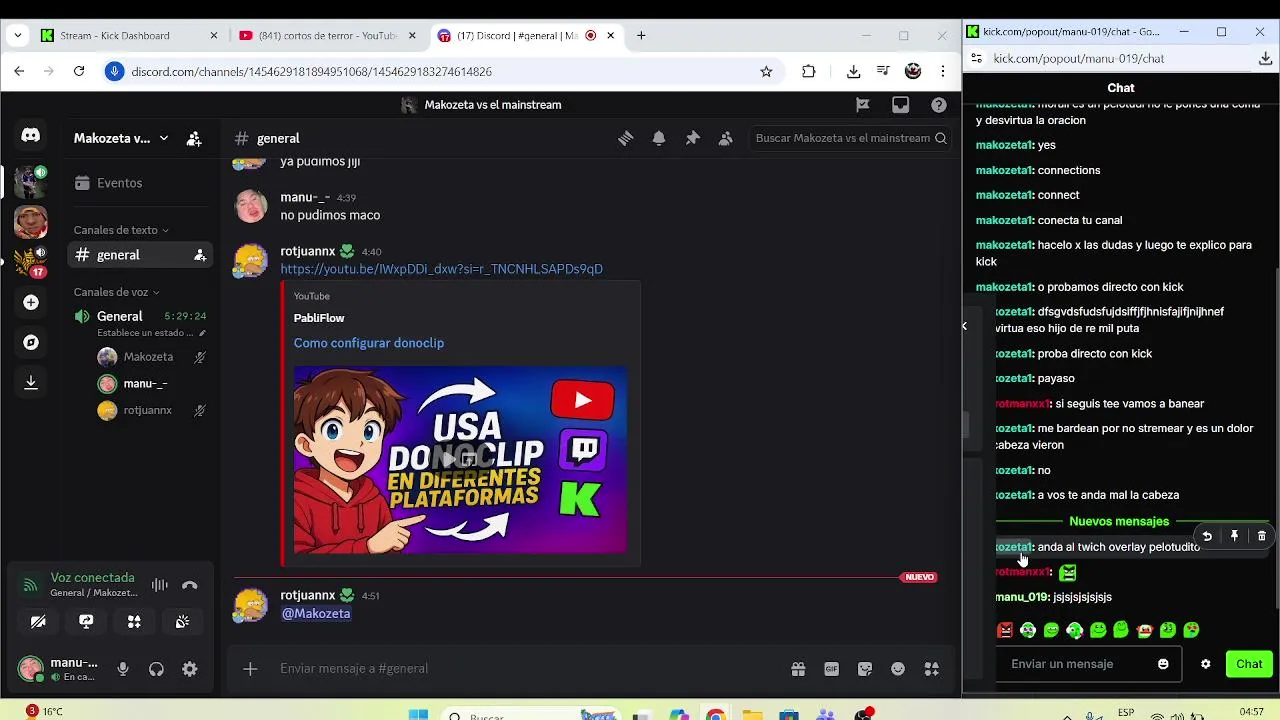The image size is (1280, 720).
Task: Add a server with the plus icon
Action: (31, 302)
